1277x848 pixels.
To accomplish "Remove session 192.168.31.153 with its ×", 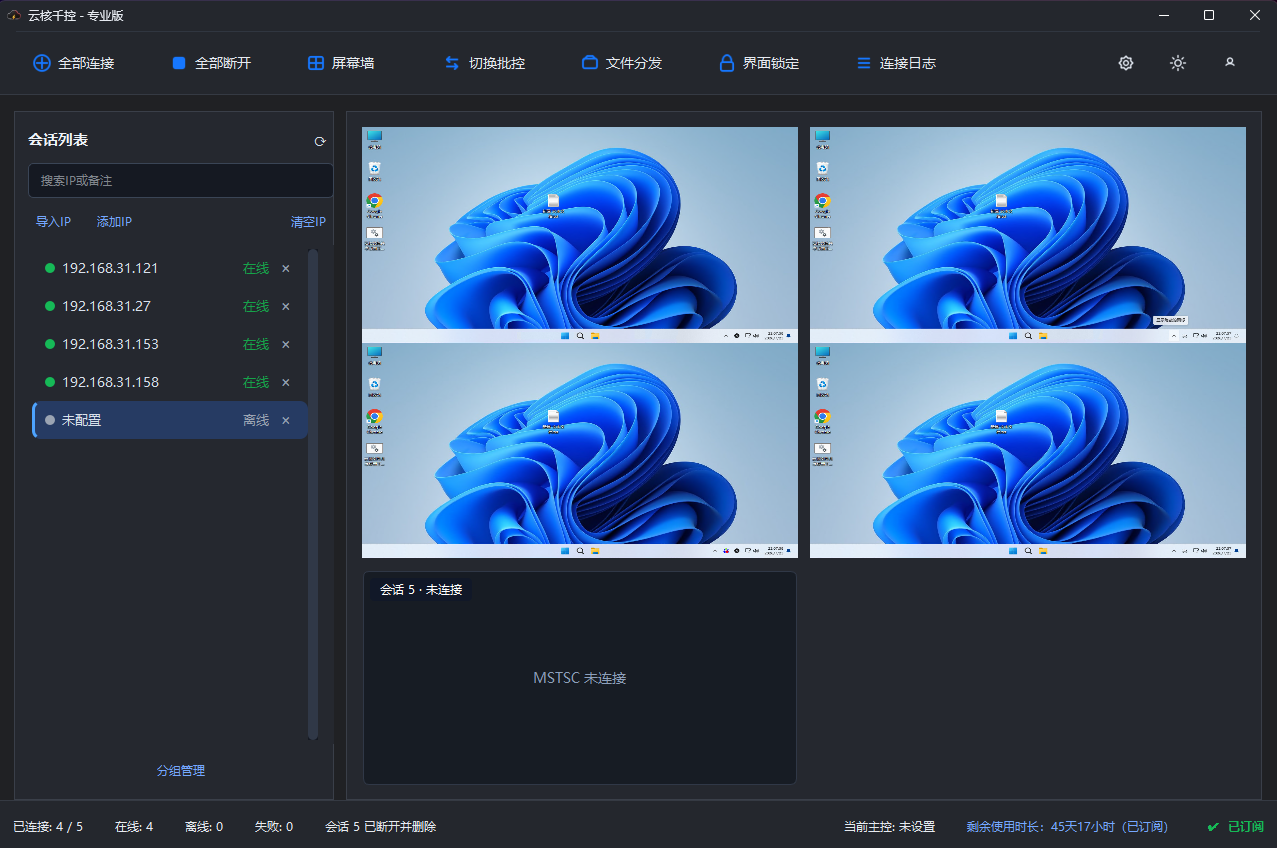I will point(286,344).
